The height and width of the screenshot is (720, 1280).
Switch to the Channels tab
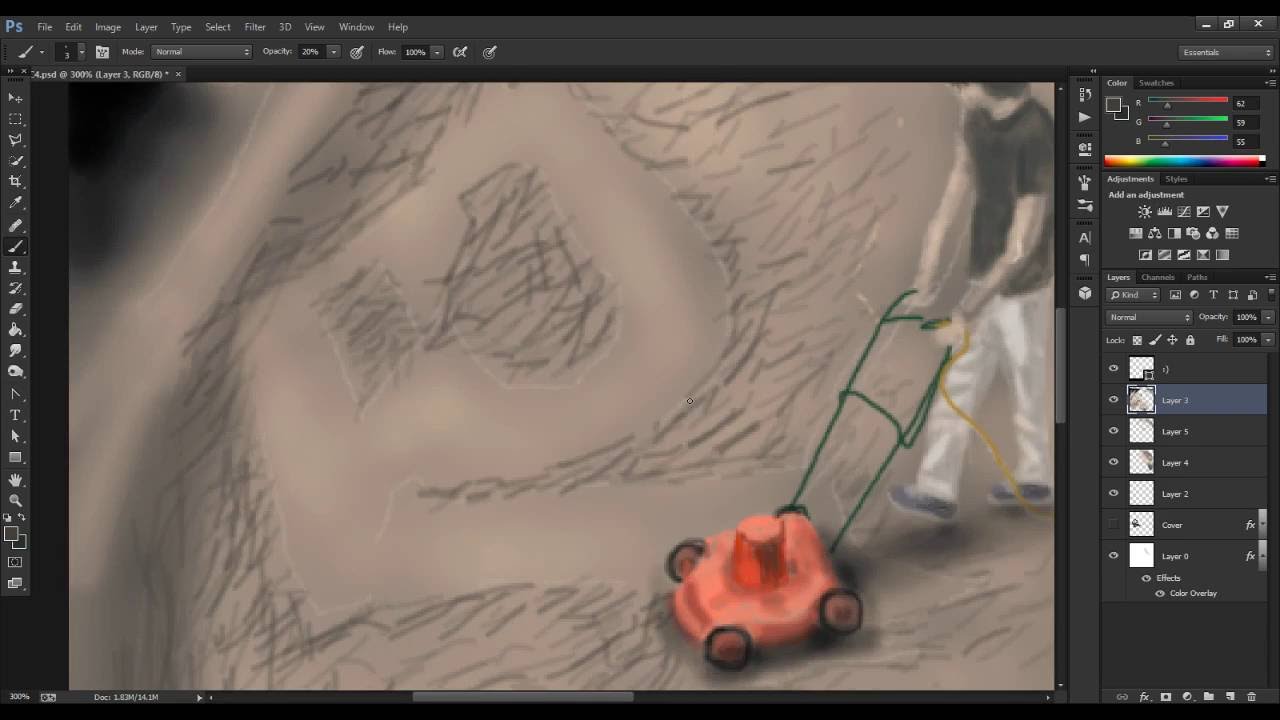point(1158,277)
